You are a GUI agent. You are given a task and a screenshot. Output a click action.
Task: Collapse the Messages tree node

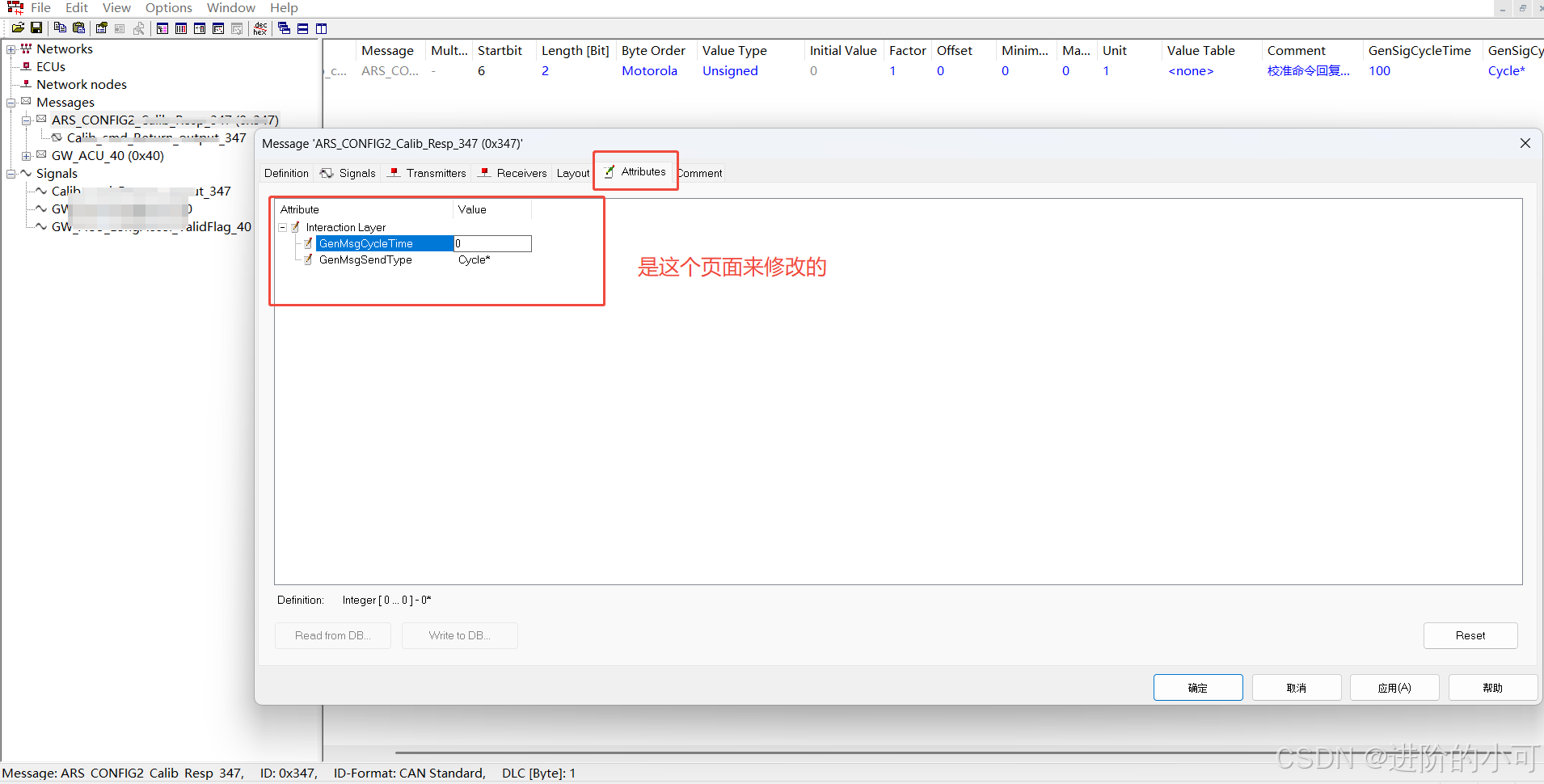(x=11, y=103)
